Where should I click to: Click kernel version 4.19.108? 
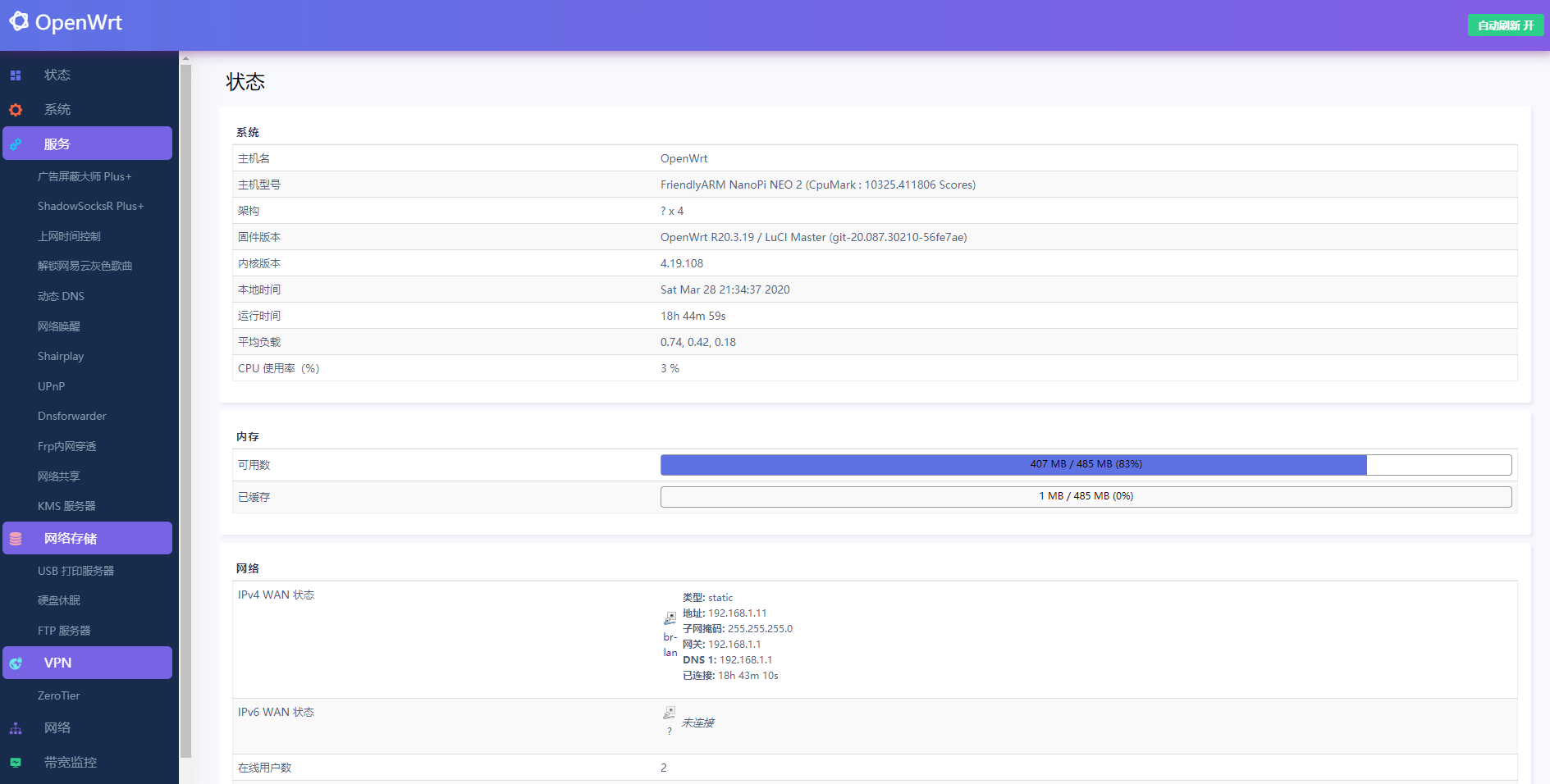(x=682, y=263)
